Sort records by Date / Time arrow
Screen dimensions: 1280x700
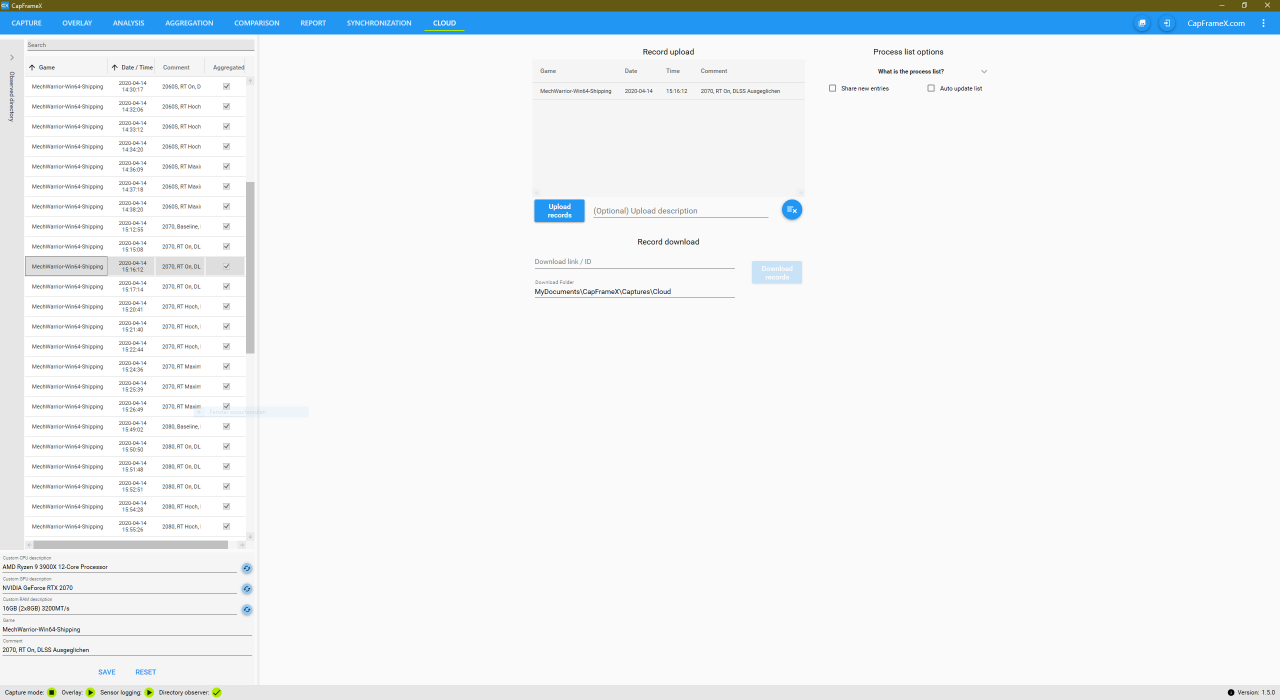point(114,67)
